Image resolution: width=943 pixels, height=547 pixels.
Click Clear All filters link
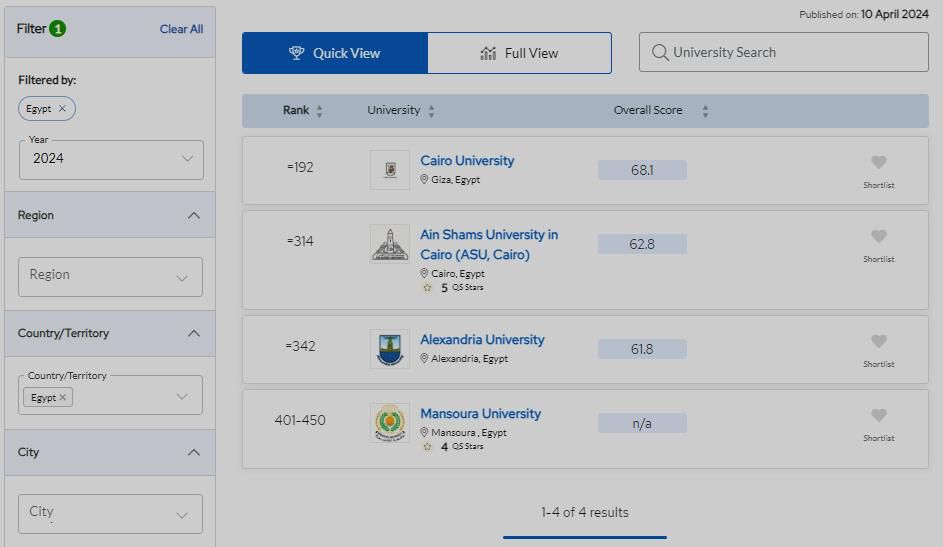pyautogui.click(x=181, y=29)
